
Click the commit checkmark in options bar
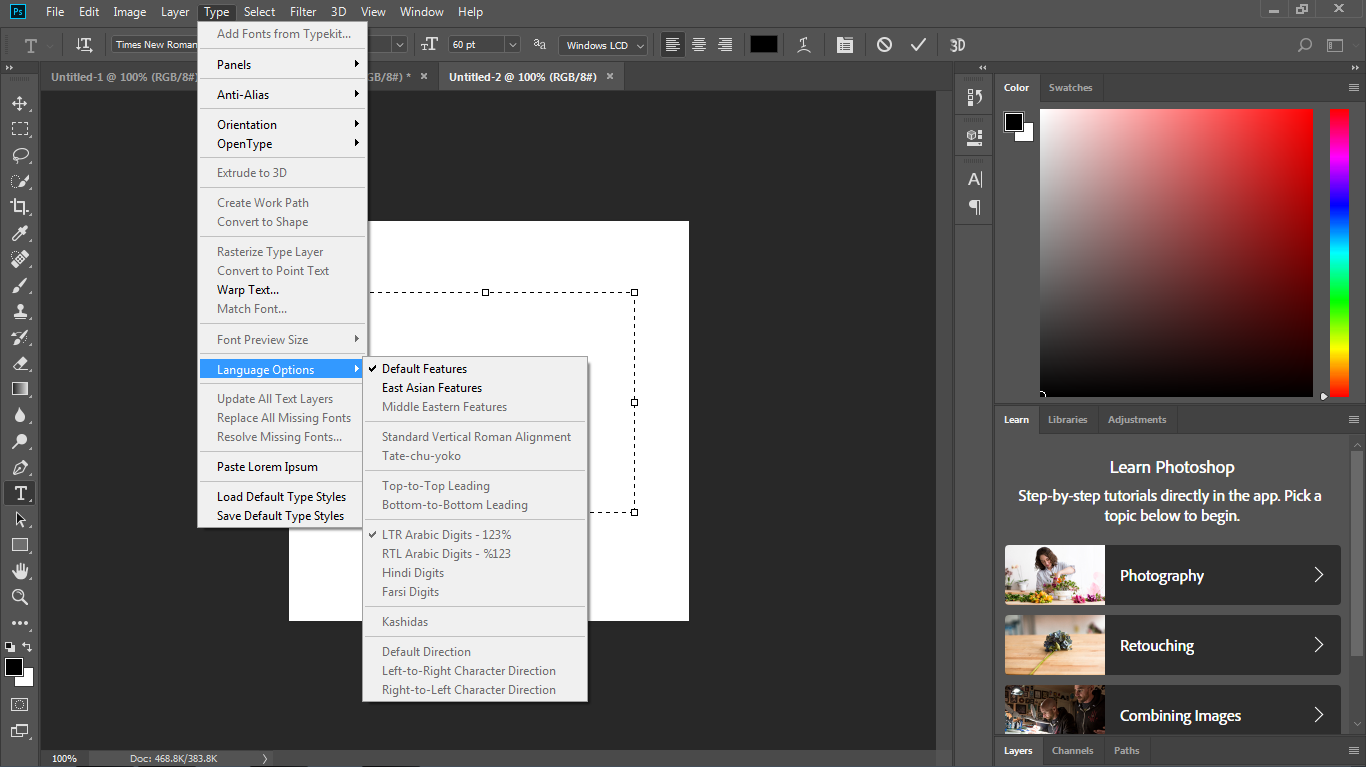tap(918, 45)
